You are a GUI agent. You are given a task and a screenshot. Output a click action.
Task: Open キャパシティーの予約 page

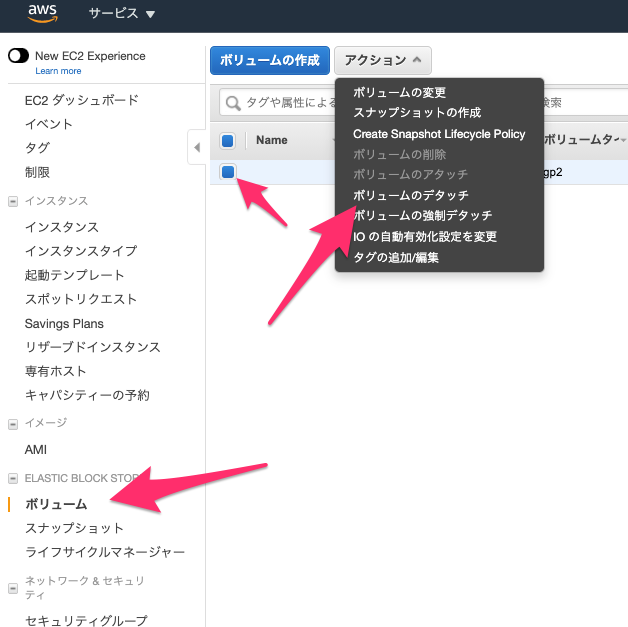[x=87, y=395]
